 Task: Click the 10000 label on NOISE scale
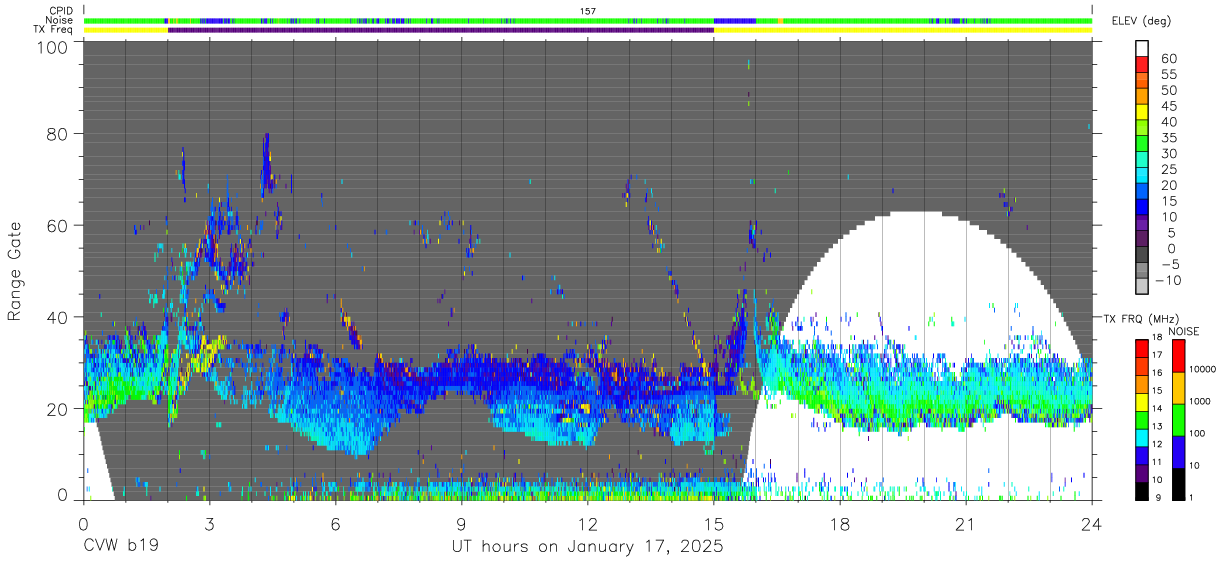click(x=1203, y=370)
